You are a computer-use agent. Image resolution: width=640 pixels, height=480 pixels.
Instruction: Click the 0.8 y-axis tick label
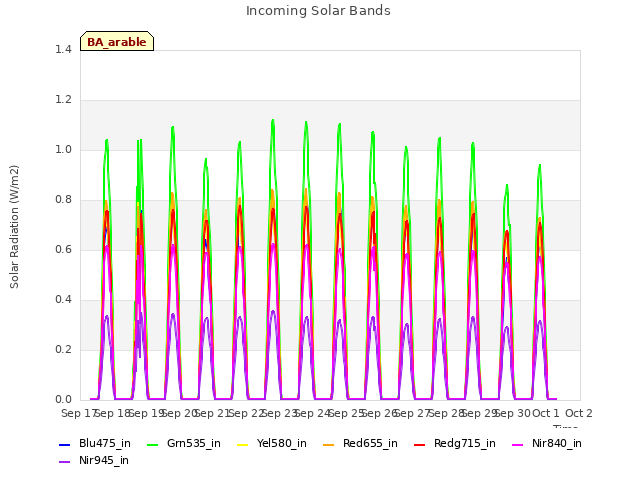tap(63, 200)
